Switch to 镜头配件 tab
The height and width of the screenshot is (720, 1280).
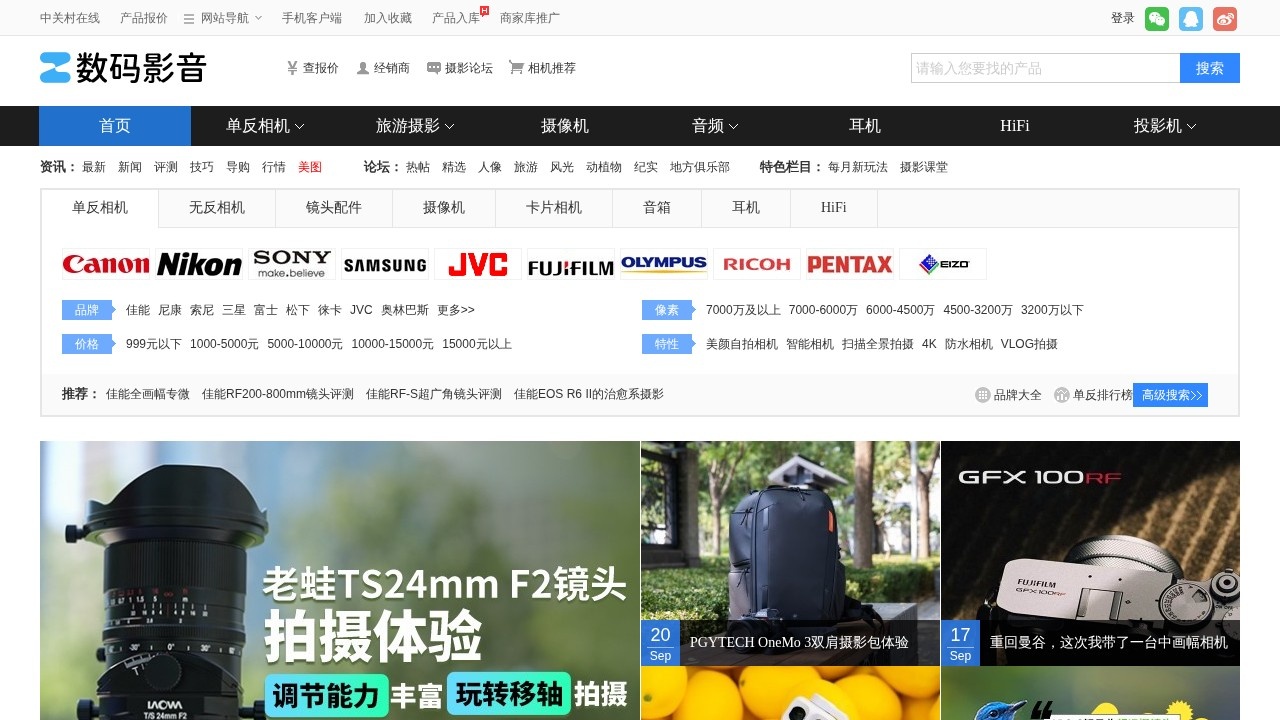[x=334, y=208]
